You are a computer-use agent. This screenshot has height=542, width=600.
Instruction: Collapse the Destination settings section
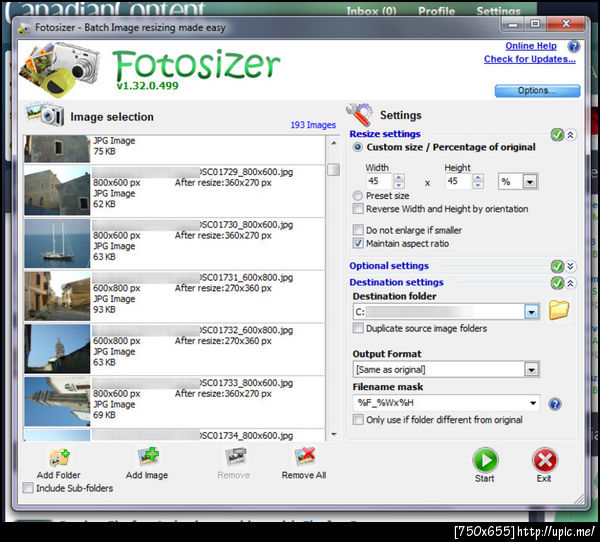pyautogui.click(x=570, y=283)
